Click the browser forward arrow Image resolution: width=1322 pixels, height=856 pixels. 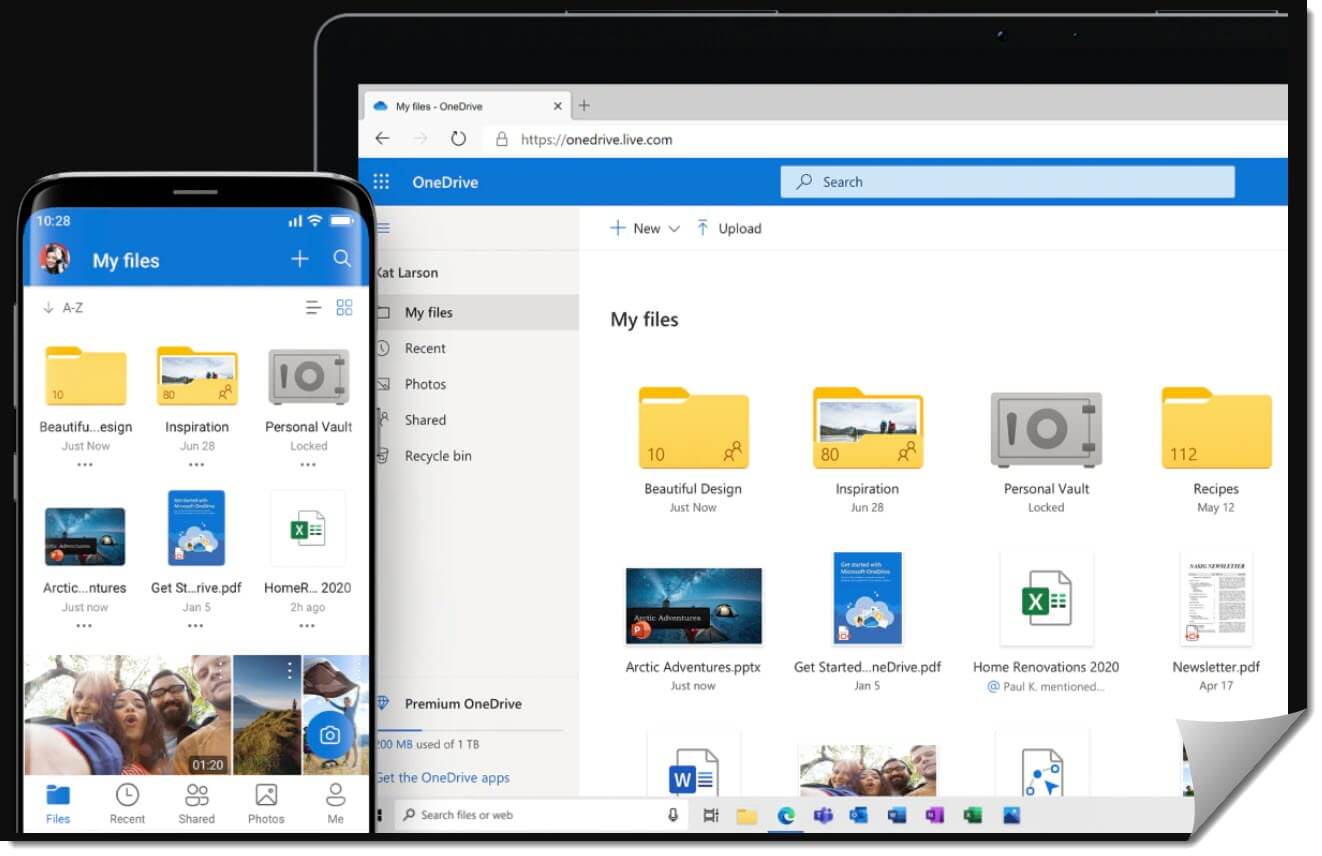coord(420,139)
